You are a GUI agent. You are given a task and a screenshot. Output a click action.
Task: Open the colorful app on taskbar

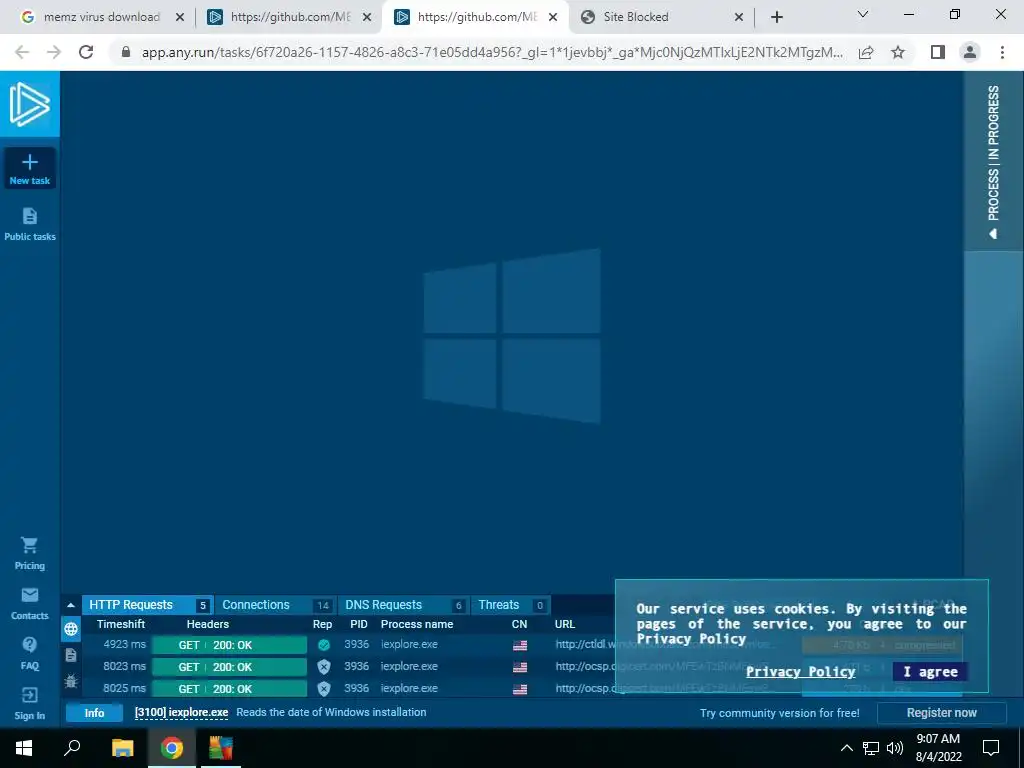221,747
